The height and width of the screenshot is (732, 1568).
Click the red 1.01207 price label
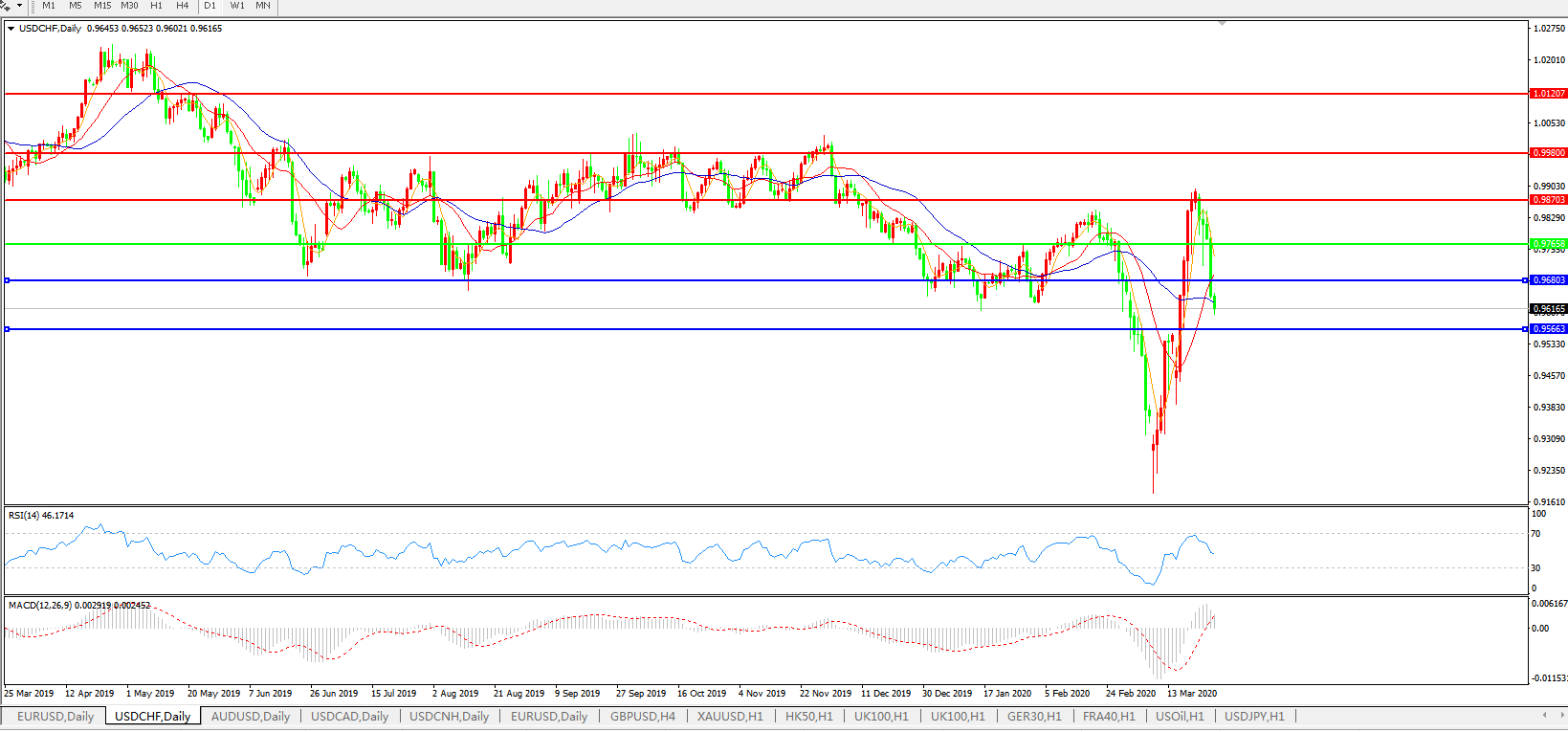click(x=1549, y=94)
